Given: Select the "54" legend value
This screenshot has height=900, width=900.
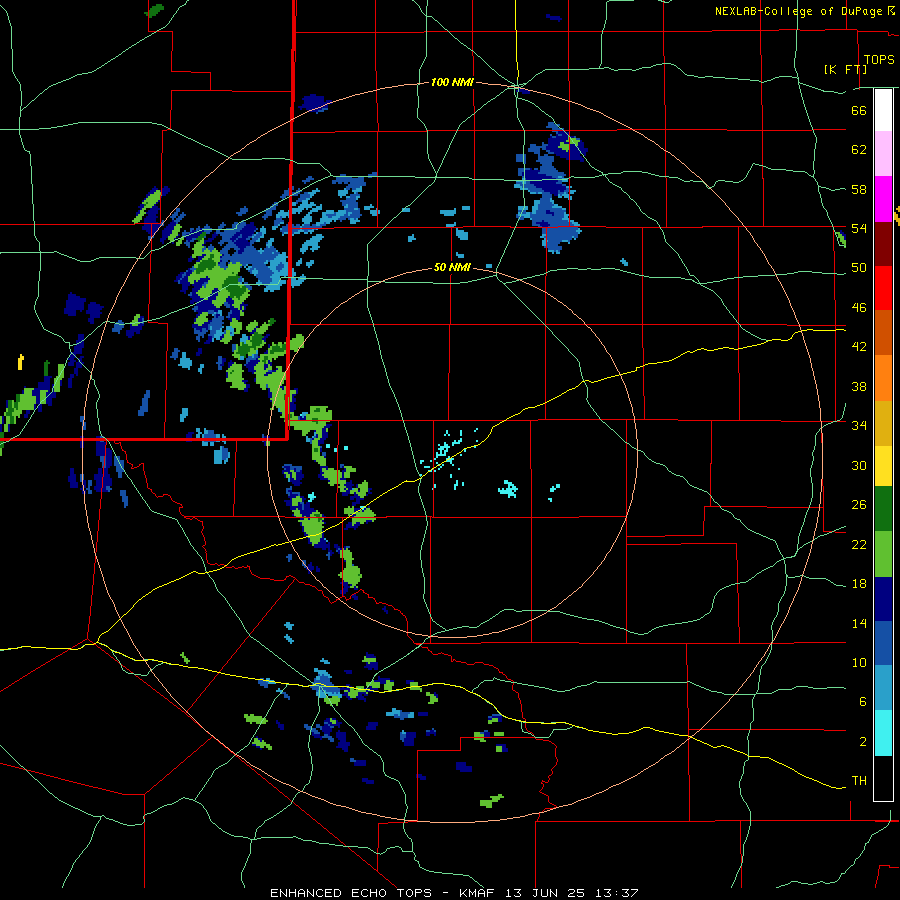Looking at the screenshot, I should tap(859, 228).
